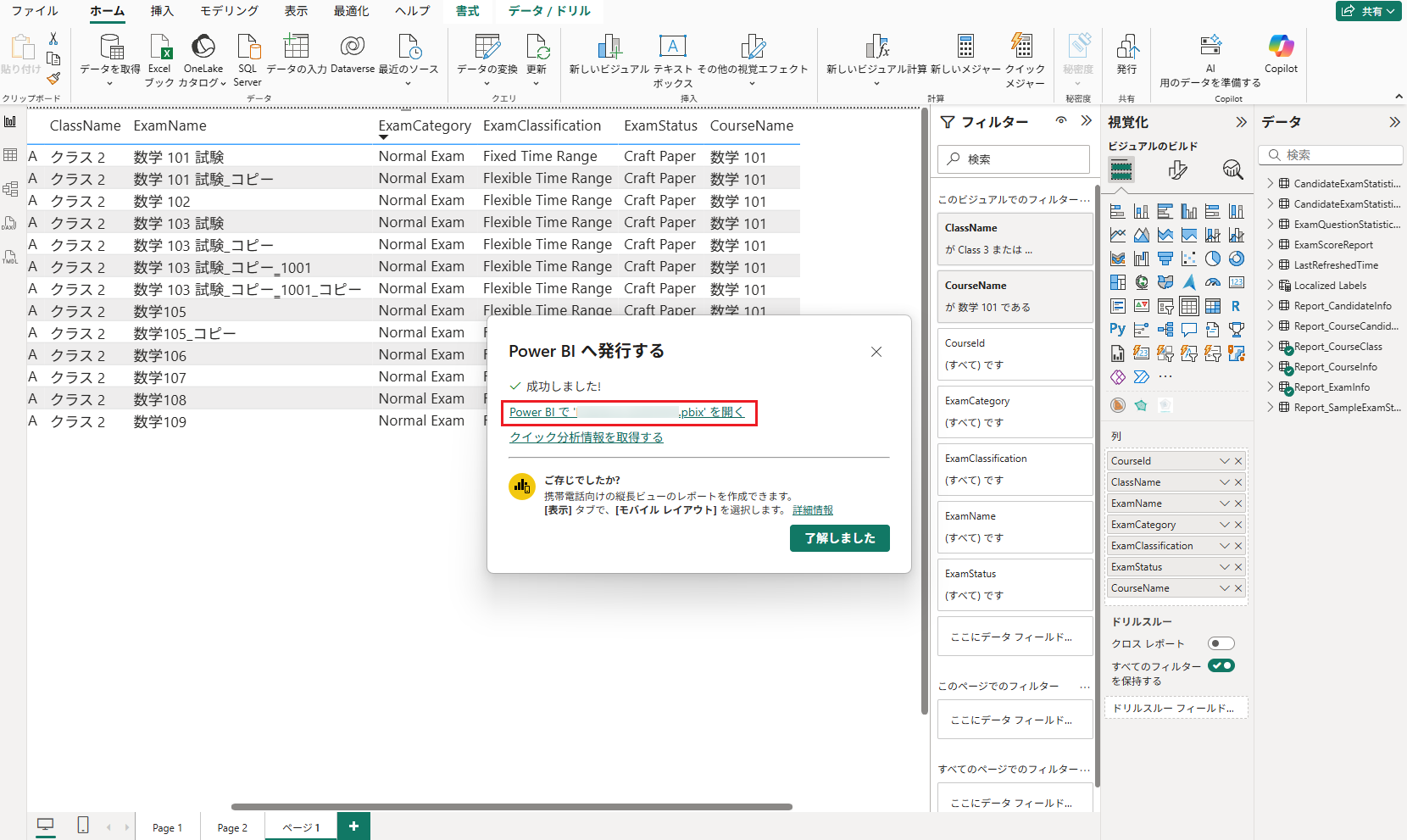Click the SQL Server icon
This screenshot has width=1407, height=840.
pyautogui.click(x=247, y=47)
